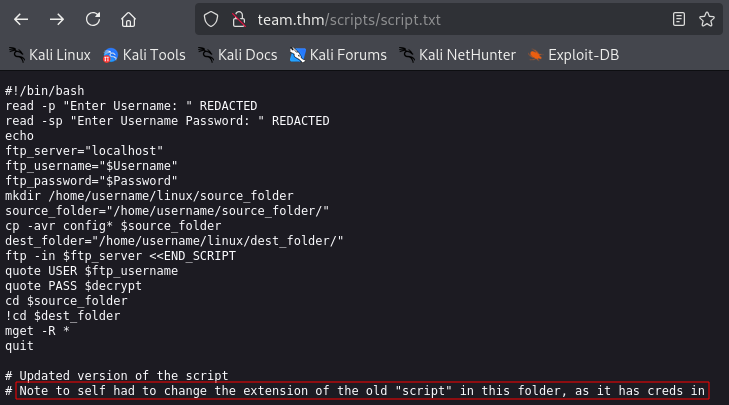Open the Exploit-DB bookmark
This screenshot has height=405, width=729.
tap(574, 55)
